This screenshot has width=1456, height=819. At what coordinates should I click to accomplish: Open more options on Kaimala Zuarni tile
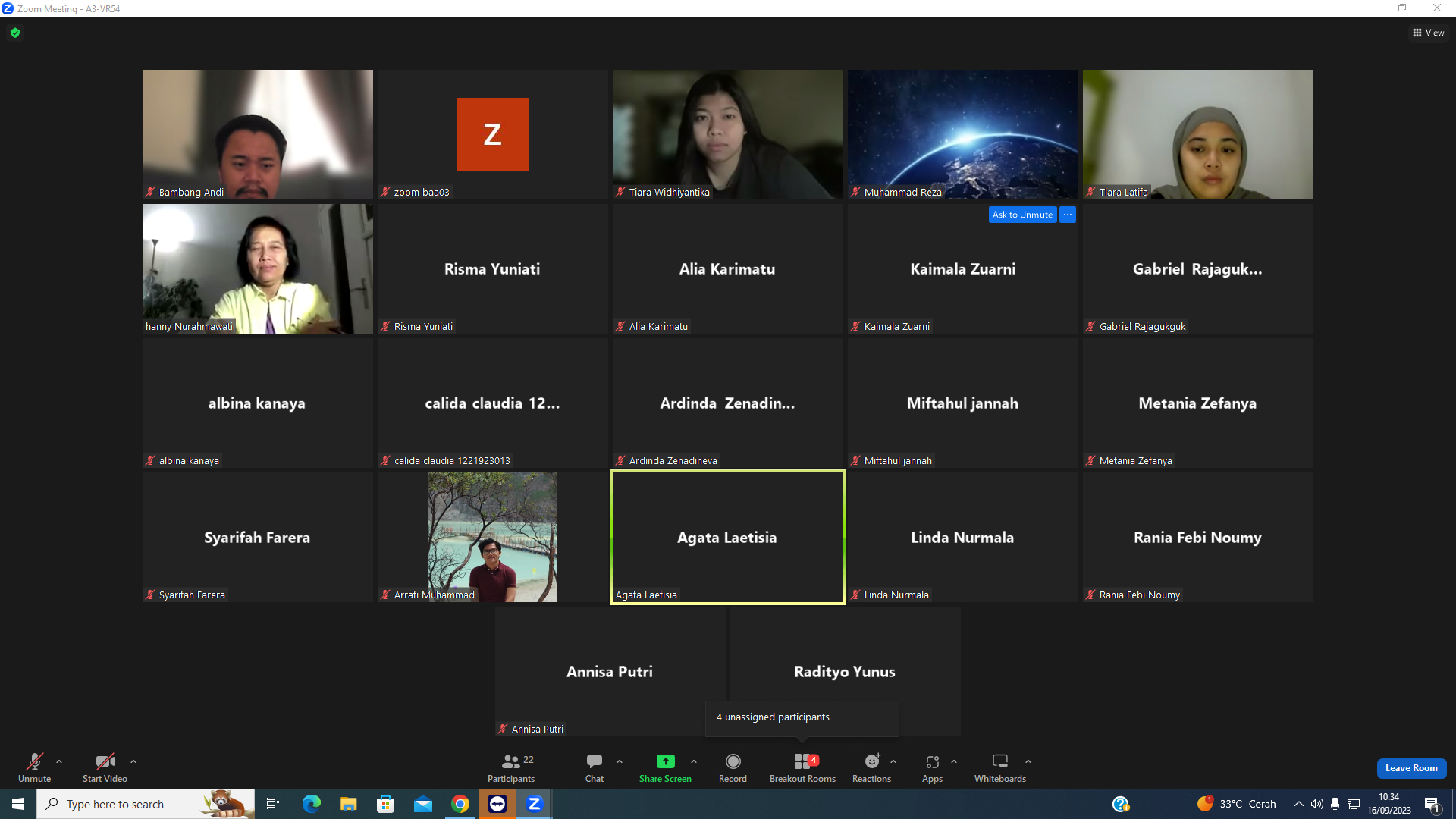[x=1068, y=215]
